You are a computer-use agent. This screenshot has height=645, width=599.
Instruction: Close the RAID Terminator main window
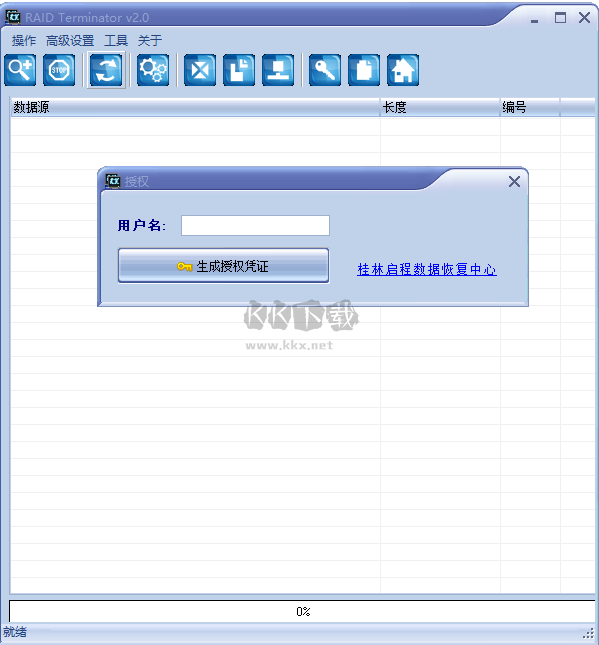[585, 18]
